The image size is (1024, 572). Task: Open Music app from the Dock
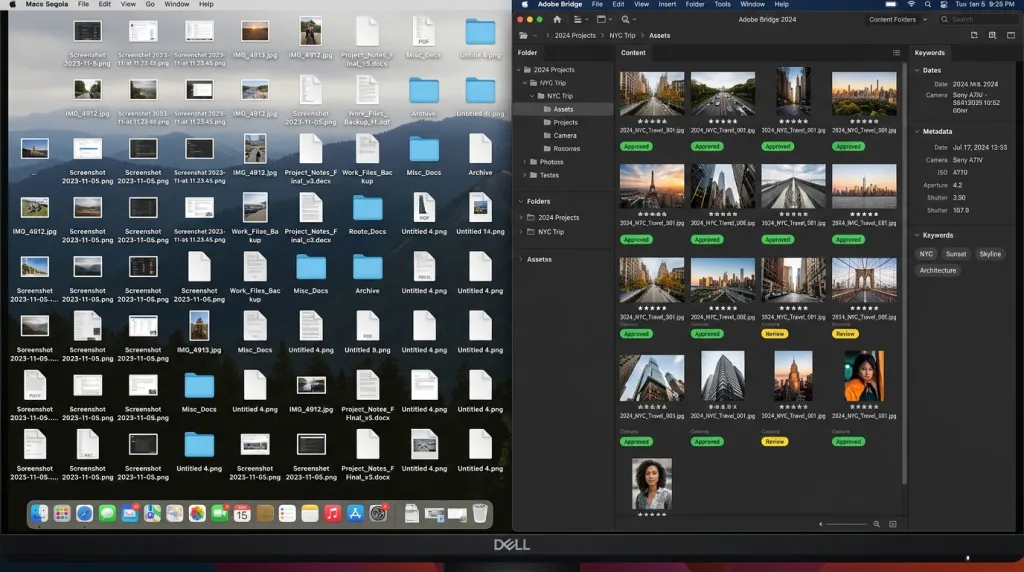click(332, 514)
